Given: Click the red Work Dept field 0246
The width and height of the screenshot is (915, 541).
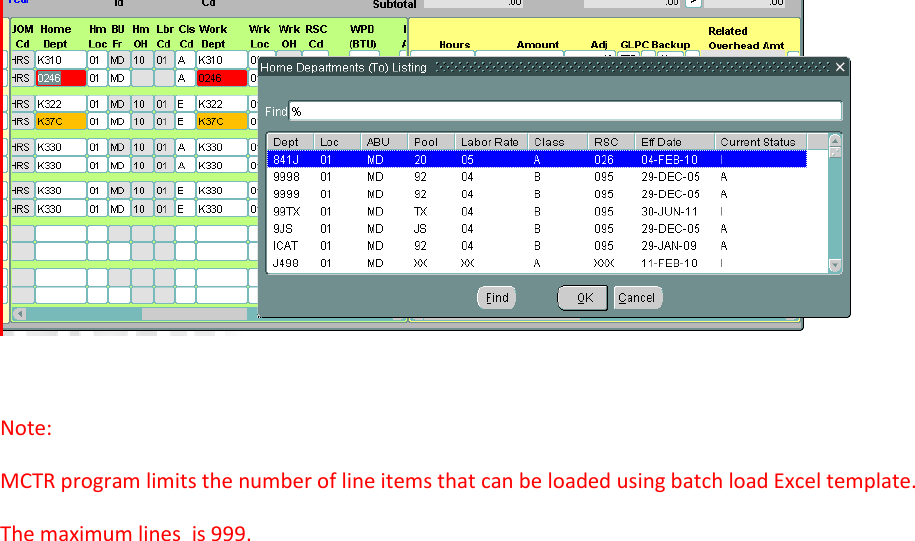Looking at the screenshot, I should (x=222, y=78).
